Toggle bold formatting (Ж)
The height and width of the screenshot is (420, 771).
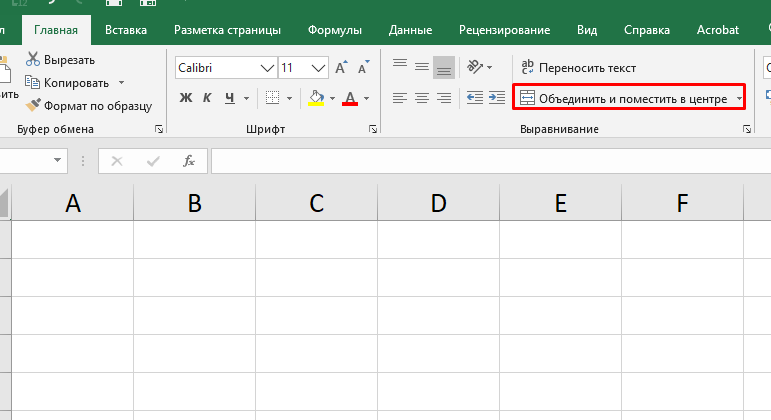186,98
